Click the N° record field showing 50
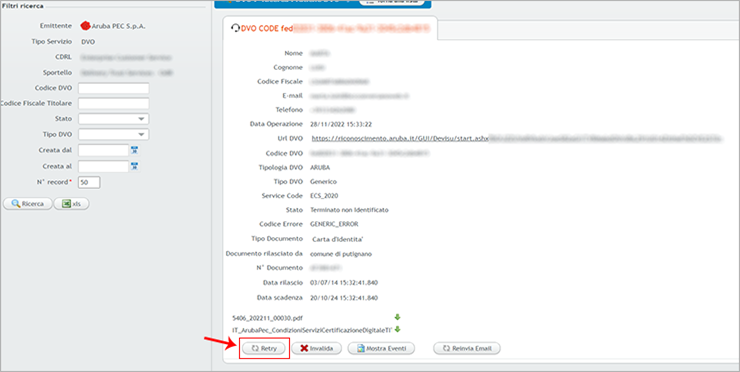Viewport: 740px width, 372px height. pos(89,182)
